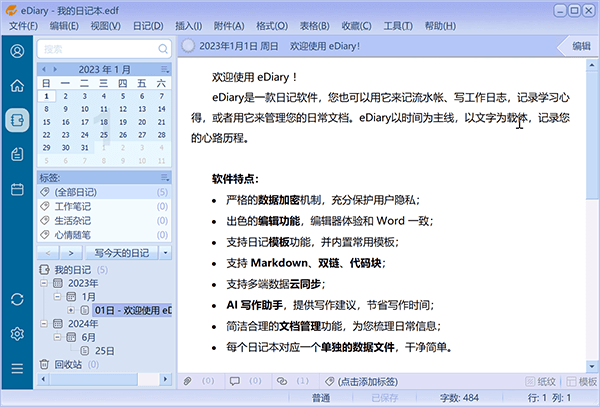600x407 pixels.
Task: Go to previous month in calendar
Action: 44,69
